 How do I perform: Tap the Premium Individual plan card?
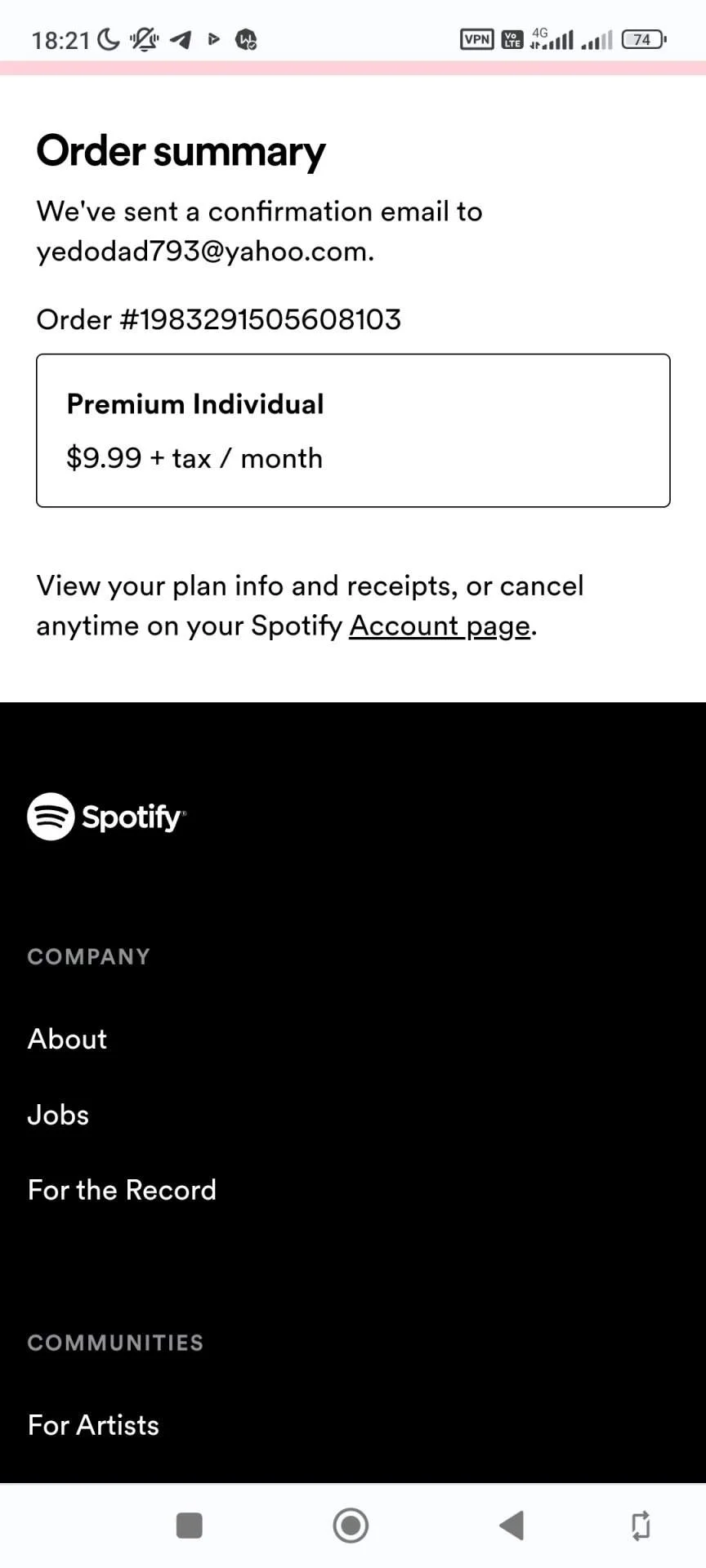[x=353, y=430]
